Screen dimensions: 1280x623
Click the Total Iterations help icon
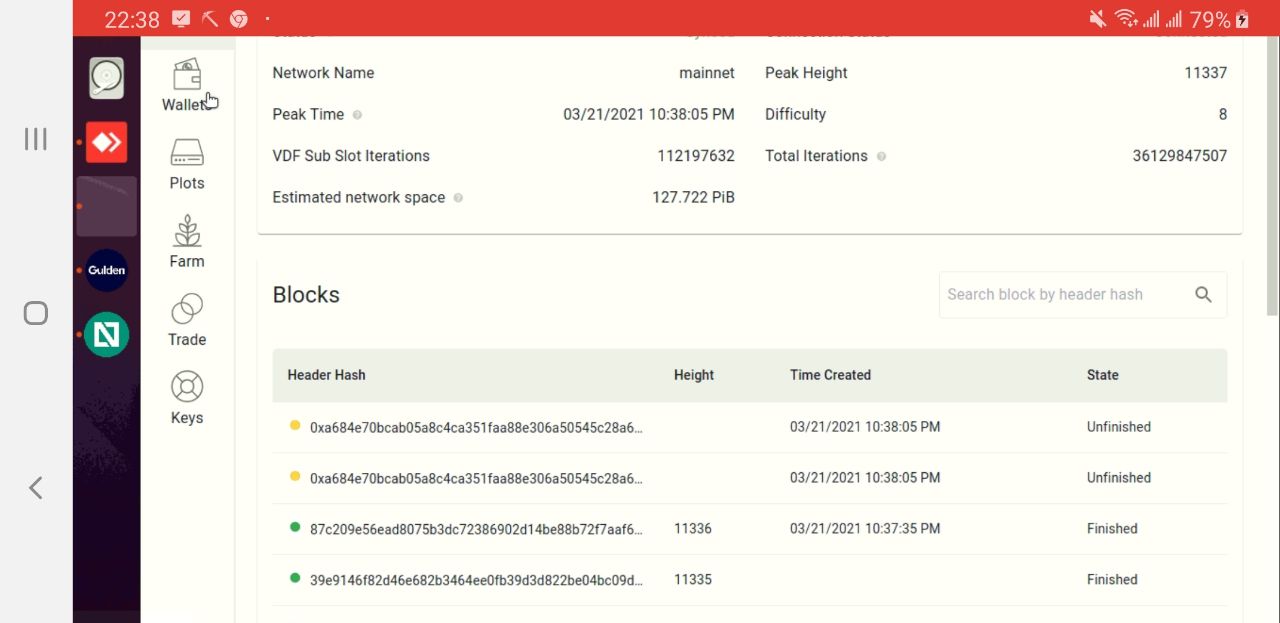[881, 156]
